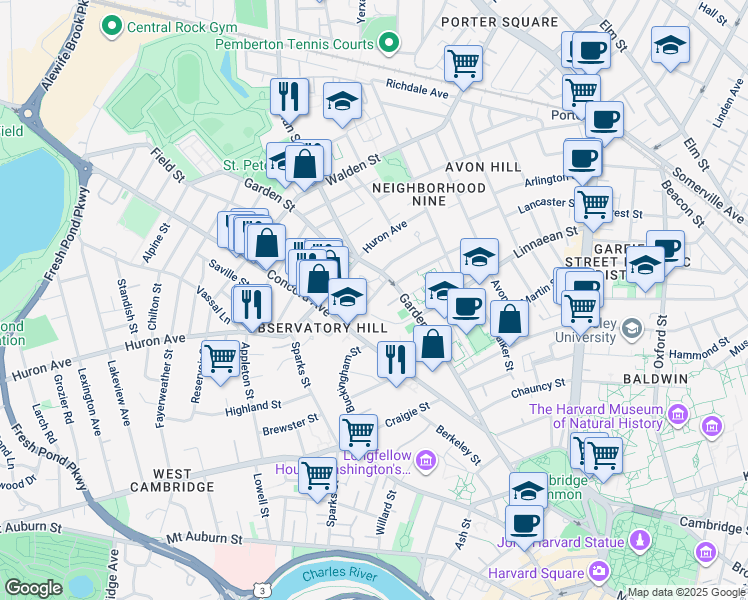
Task: Click the WEST CAMBRIDGE neighborhood label
Action: coord(172,480)
